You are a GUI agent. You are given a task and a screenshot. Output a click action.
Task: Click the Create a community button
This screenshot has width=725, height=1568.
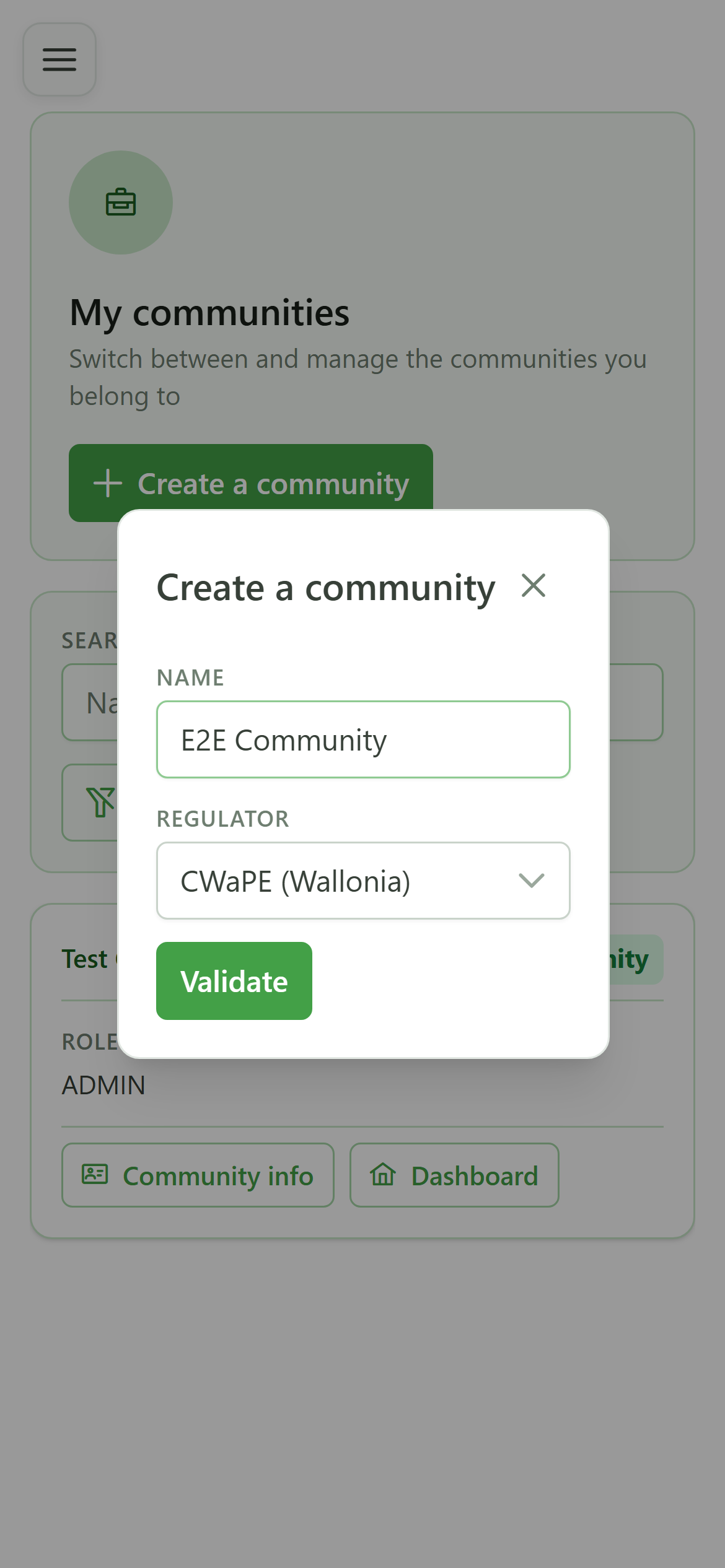251,483
